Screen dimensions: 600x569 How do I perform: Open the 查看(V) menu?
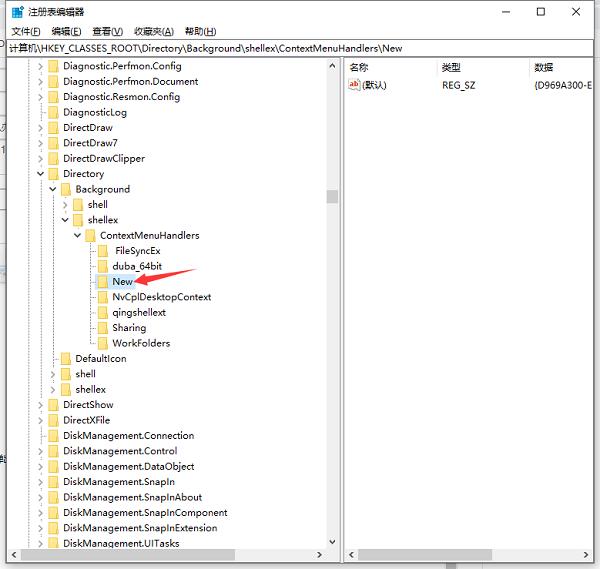pyautogui.click(x=108, y=31)
